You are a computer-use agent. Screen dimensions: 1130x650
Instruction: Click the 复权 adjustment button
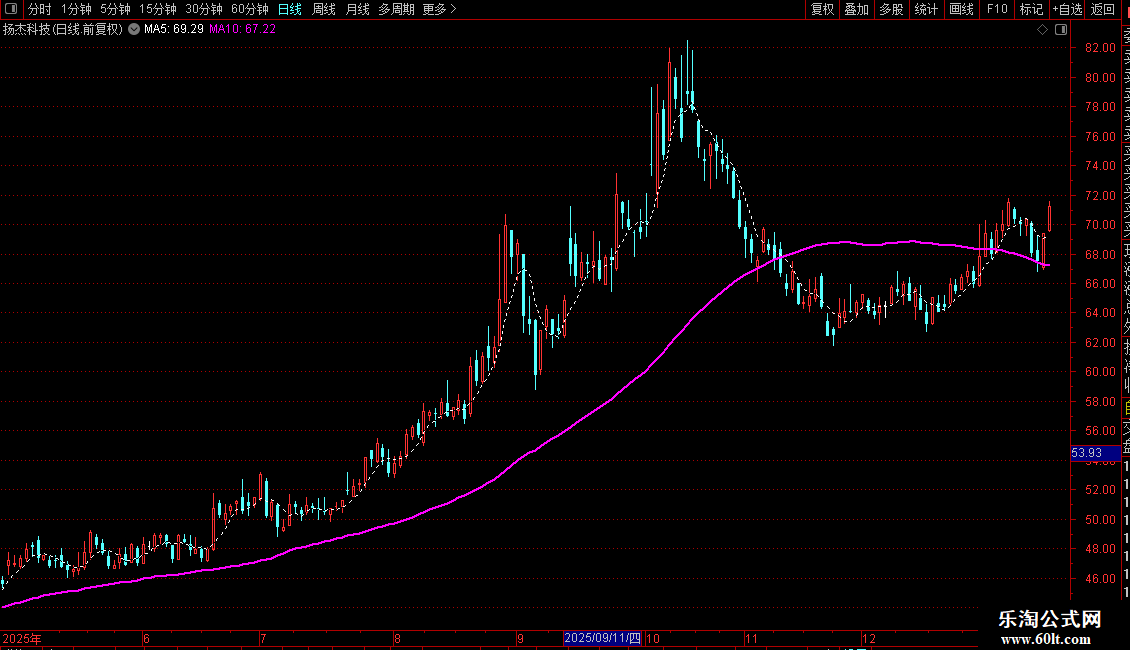tap(822, 9)
